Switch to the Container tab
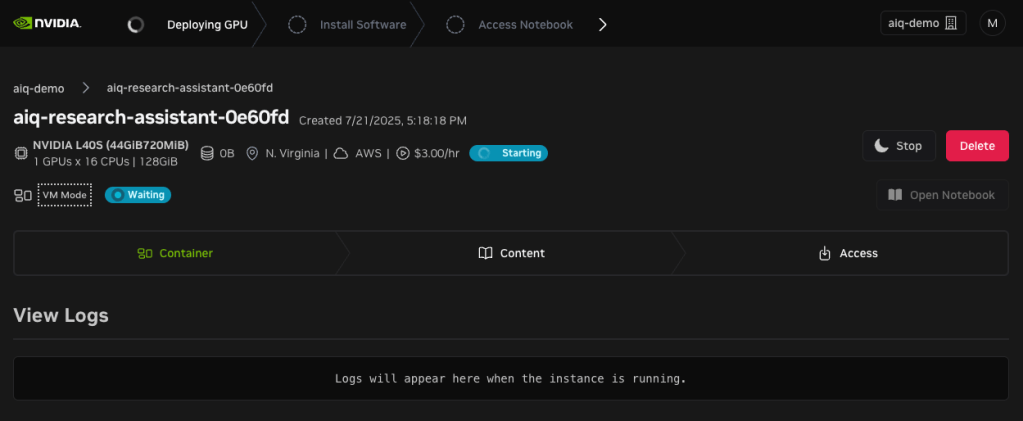 pos(175,253)
